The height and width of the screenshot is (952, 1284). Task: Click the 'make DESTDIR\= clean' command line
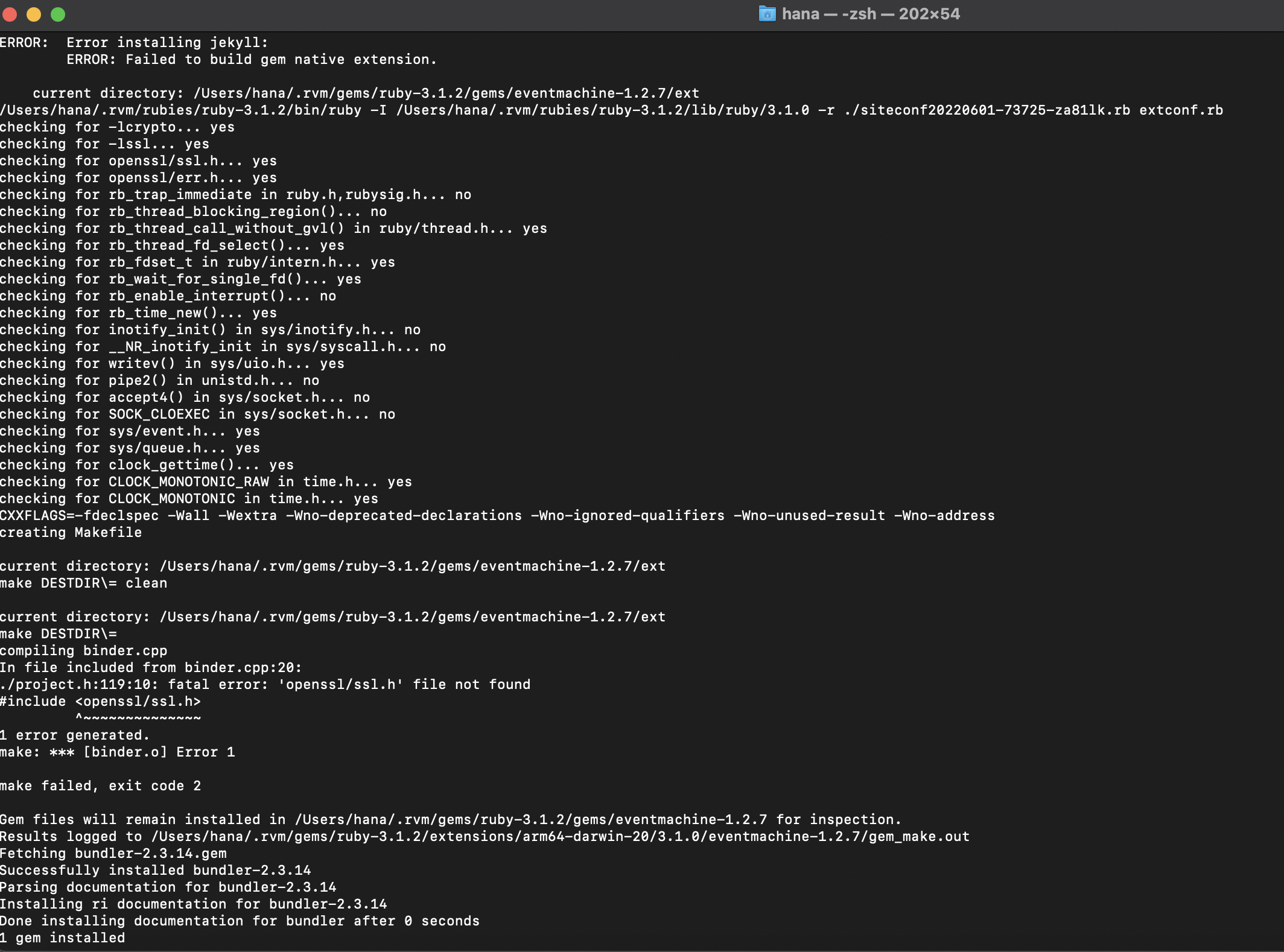(83, 583)
